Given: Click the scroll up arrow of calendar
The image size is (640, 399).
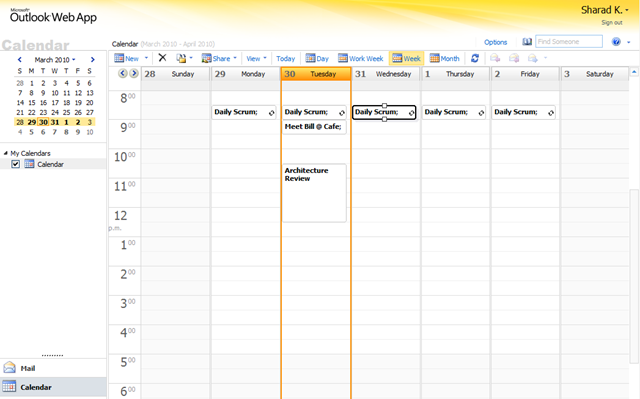Looking at the screenshot, I should click(634, 72).
